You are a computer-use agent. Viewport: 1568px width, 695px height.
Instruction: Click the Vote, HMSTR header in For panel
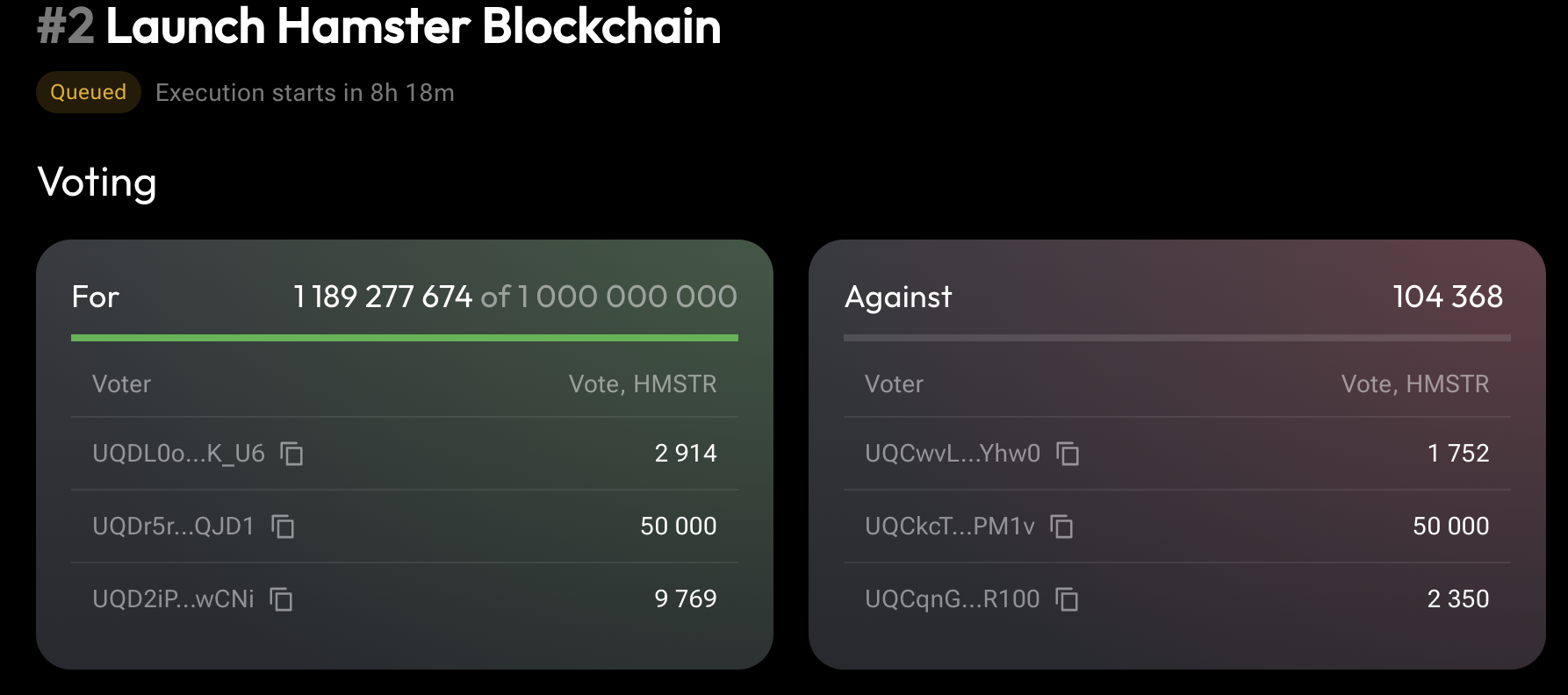pos(642,384)
